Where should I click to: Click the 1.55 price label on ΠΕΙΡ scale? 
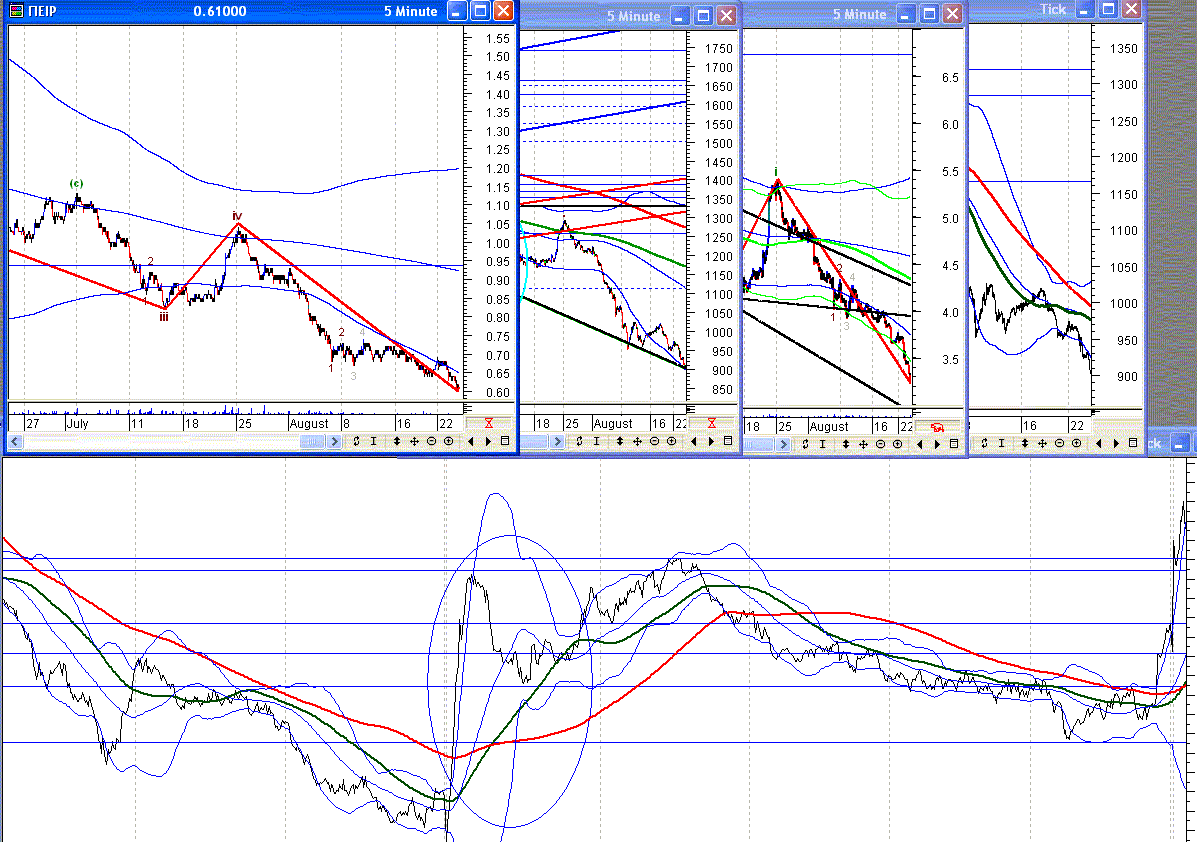tap(498, 38)
